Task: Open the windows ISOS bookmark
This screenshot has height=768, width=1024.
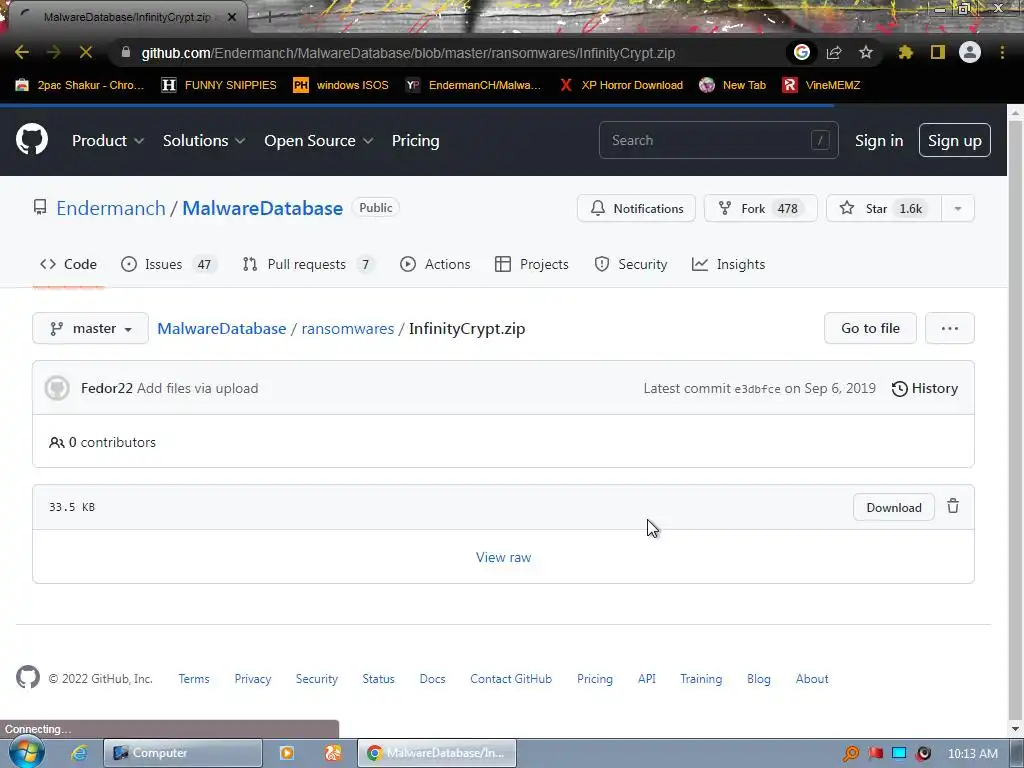Action: coord(340,85)
